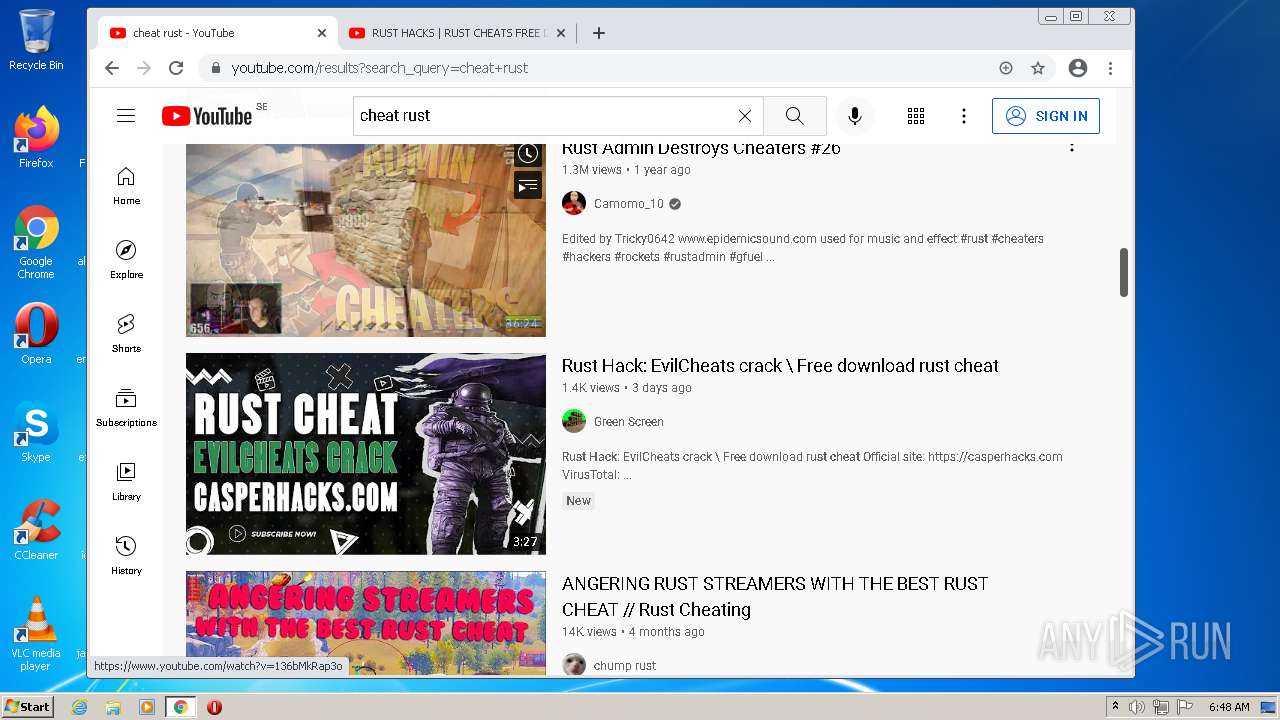Screen dimensions: 1280x720
Task: Open Subscriptions in sidebar
Action: pos(126,408)
